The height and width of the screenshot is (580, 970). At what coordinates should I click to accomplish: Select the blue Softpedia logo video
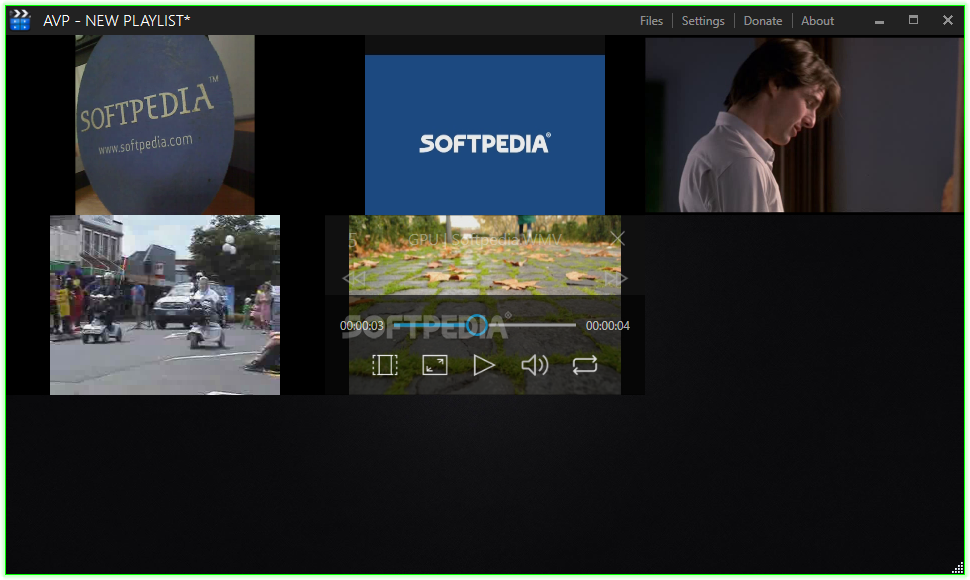coord(484,135)
